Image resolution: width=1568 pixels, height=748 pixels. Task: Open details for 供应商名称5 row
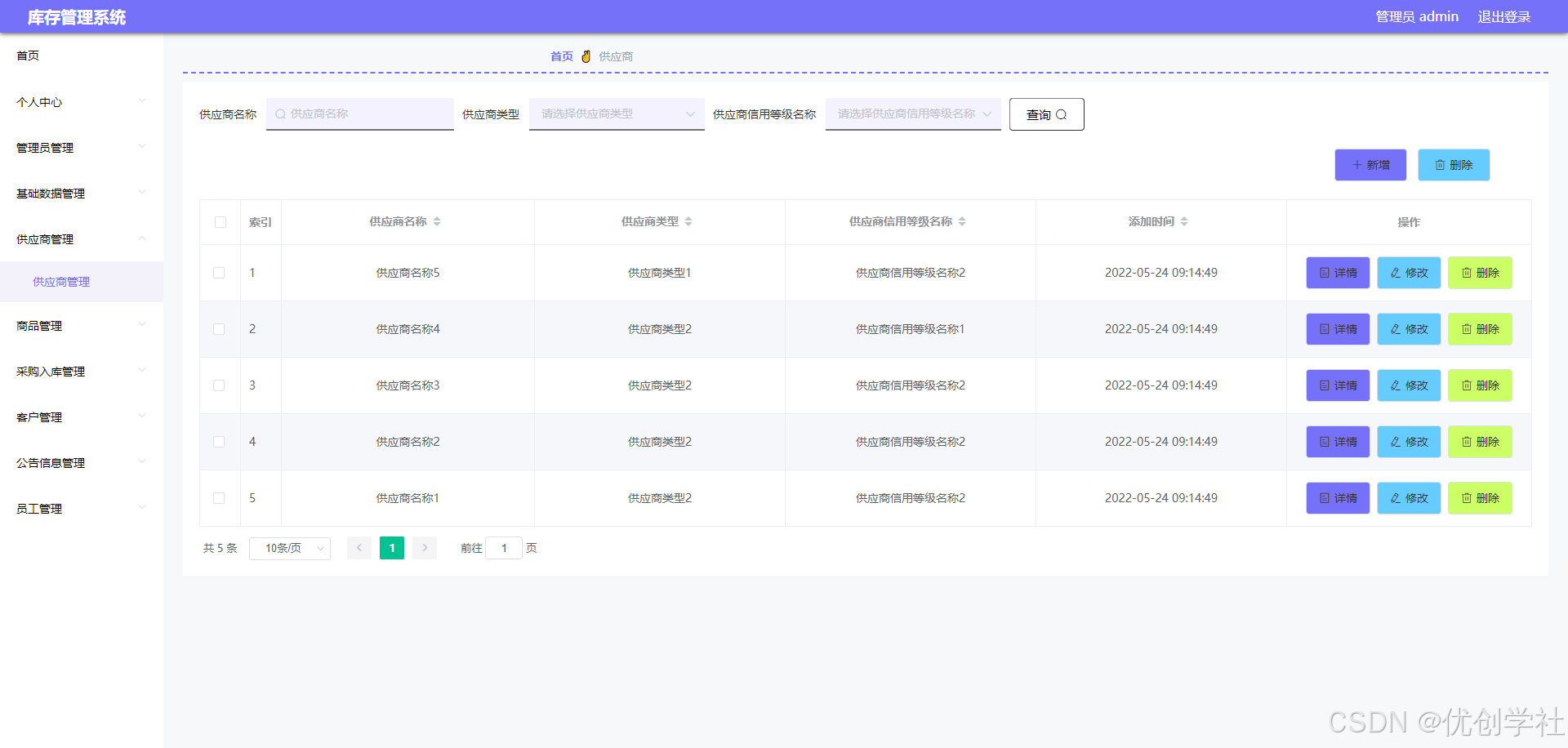click(x=1338, y=273)
